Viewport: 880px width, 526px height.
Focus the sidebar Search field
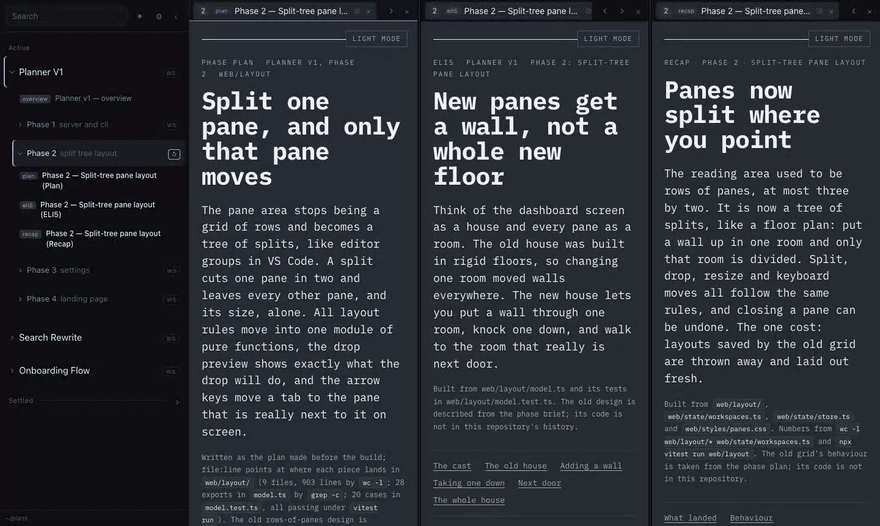[66, 16]
